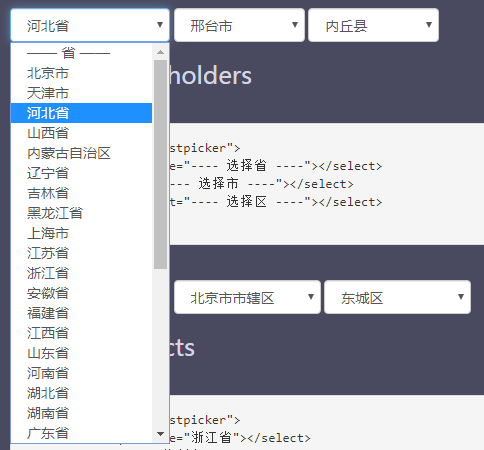
Task: Open the 东城区 dropdown
Action: [x=397, y=297]
